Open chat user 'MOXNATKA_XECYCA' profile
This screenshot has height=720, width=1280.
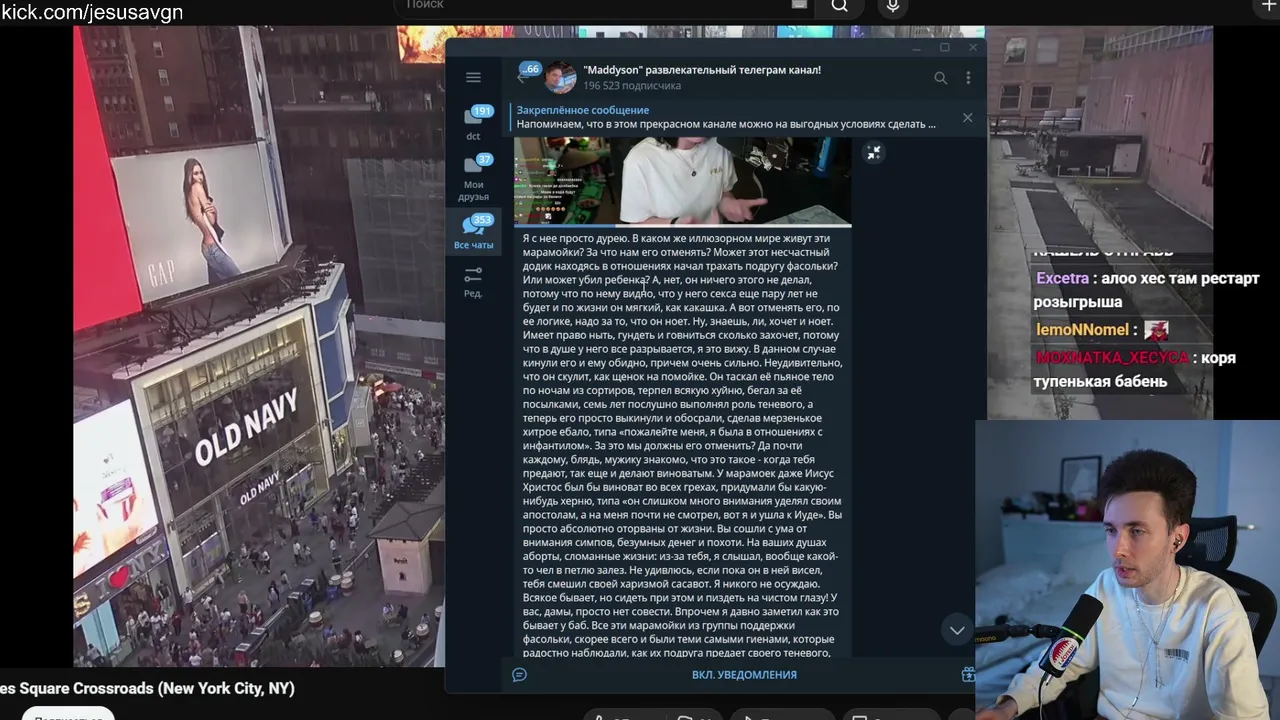point(1112,358)
